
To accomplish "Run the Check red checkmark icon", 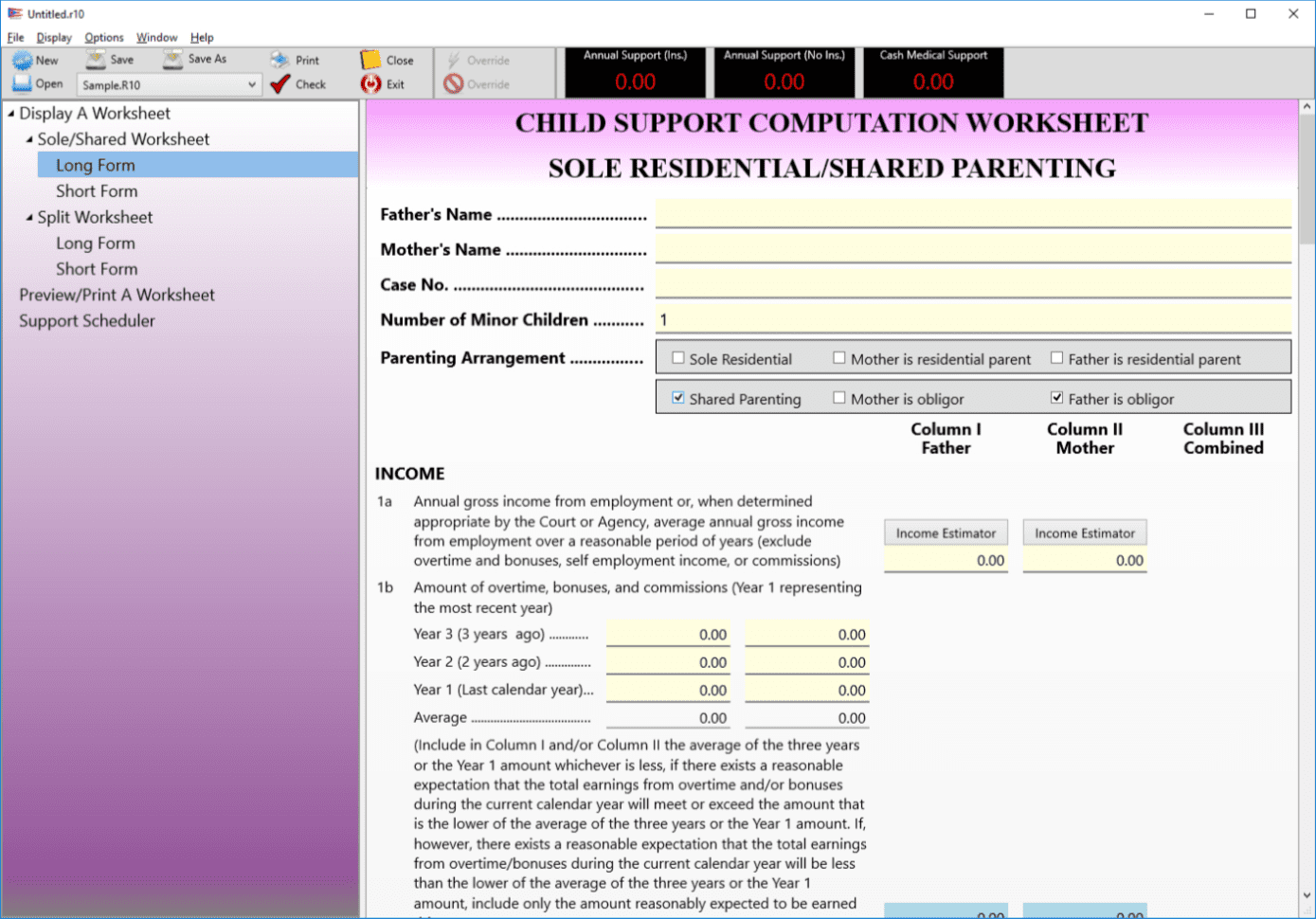I will tap(279, 84).
